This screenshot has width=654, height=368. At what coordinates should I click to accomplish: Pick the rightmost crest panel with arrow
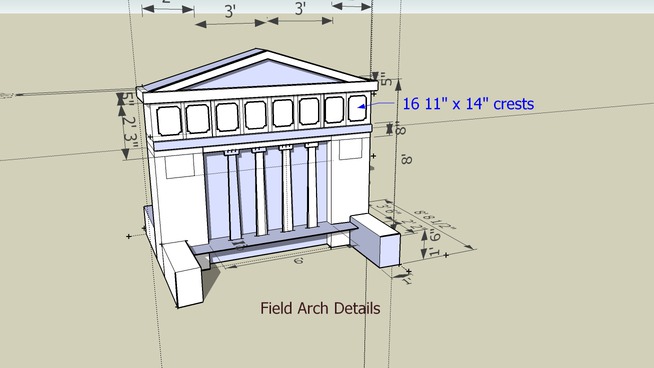[357, 108]
